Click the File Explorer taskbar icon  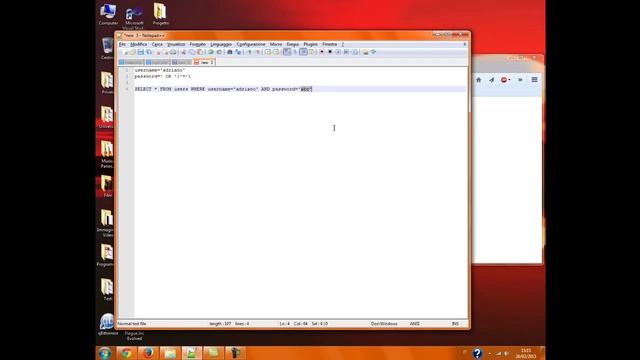click(x=170, y=353)
